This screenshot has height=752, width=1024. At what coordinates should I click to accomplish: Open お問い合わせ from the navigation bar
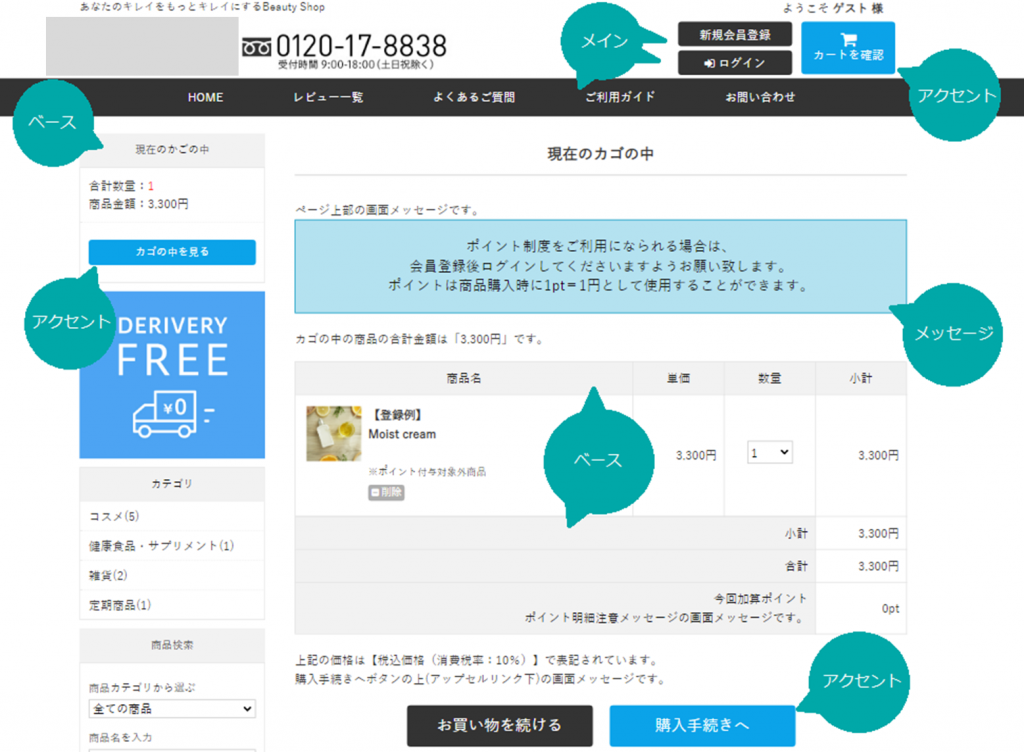(x=760, y=97)
